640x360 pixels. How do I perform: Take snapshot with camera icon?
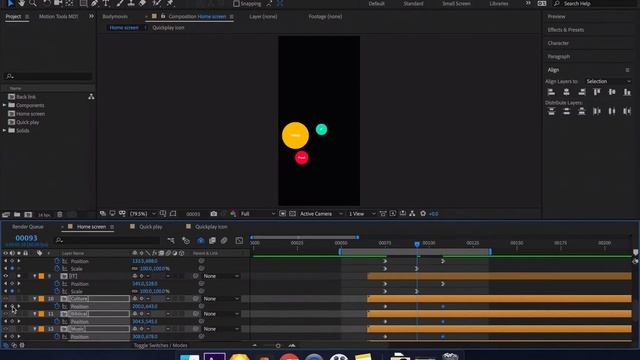click(x=213, y=213)
